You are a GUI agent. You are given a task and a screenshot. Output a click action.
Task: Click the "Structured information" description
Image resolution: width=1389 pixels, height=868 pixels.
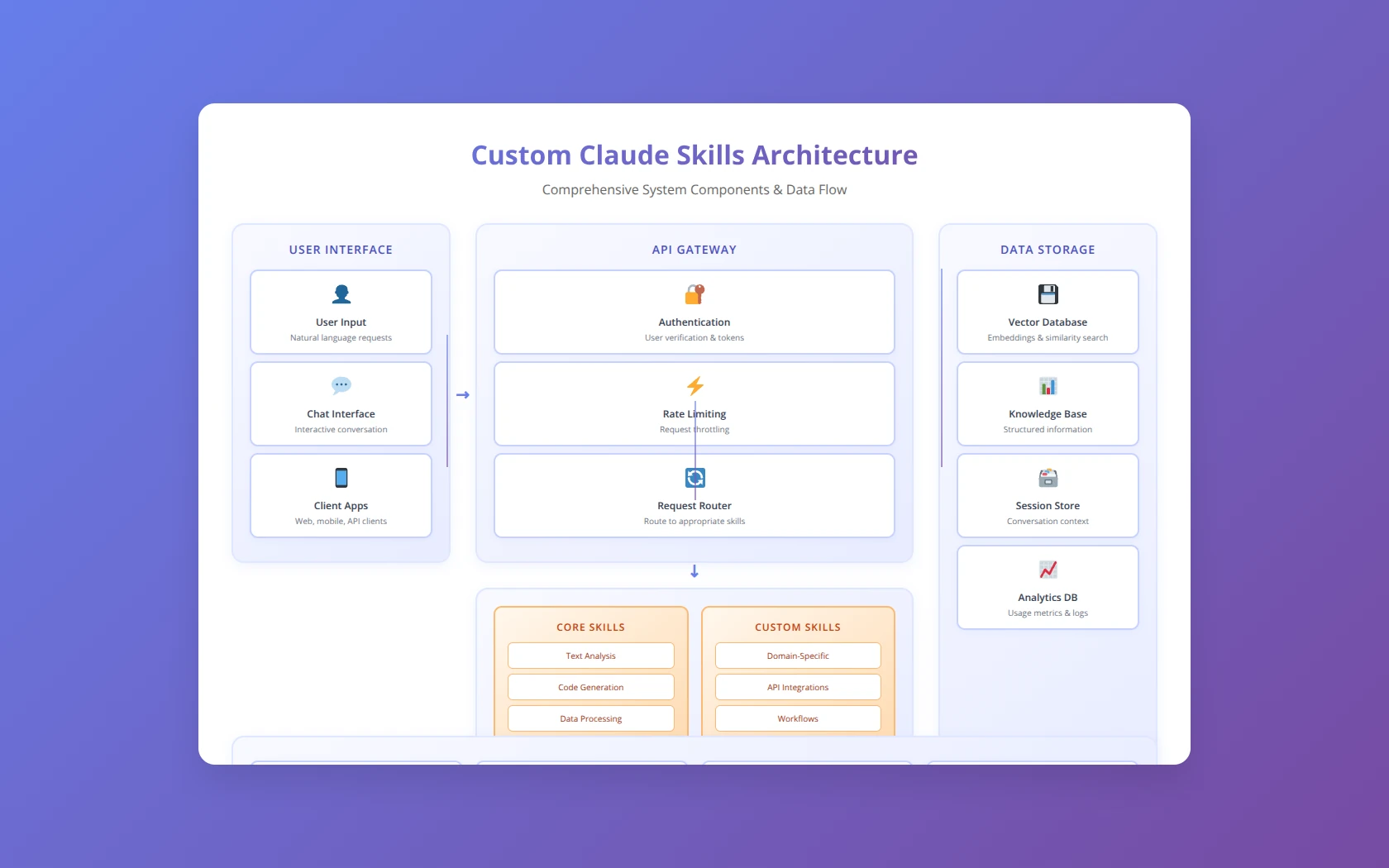click(1048, 430)
